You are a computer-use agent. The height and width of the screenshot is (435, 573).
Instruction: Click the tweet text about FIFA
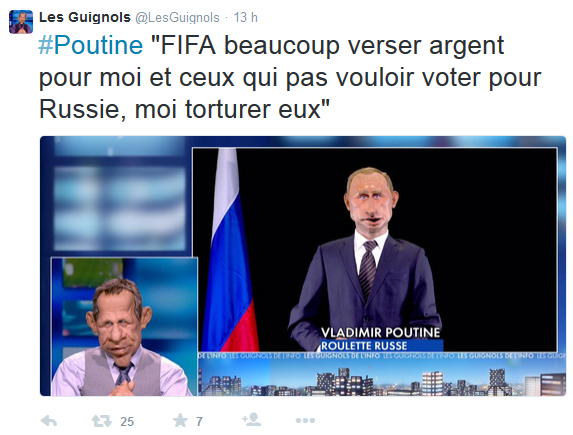(x=290, y=77)
